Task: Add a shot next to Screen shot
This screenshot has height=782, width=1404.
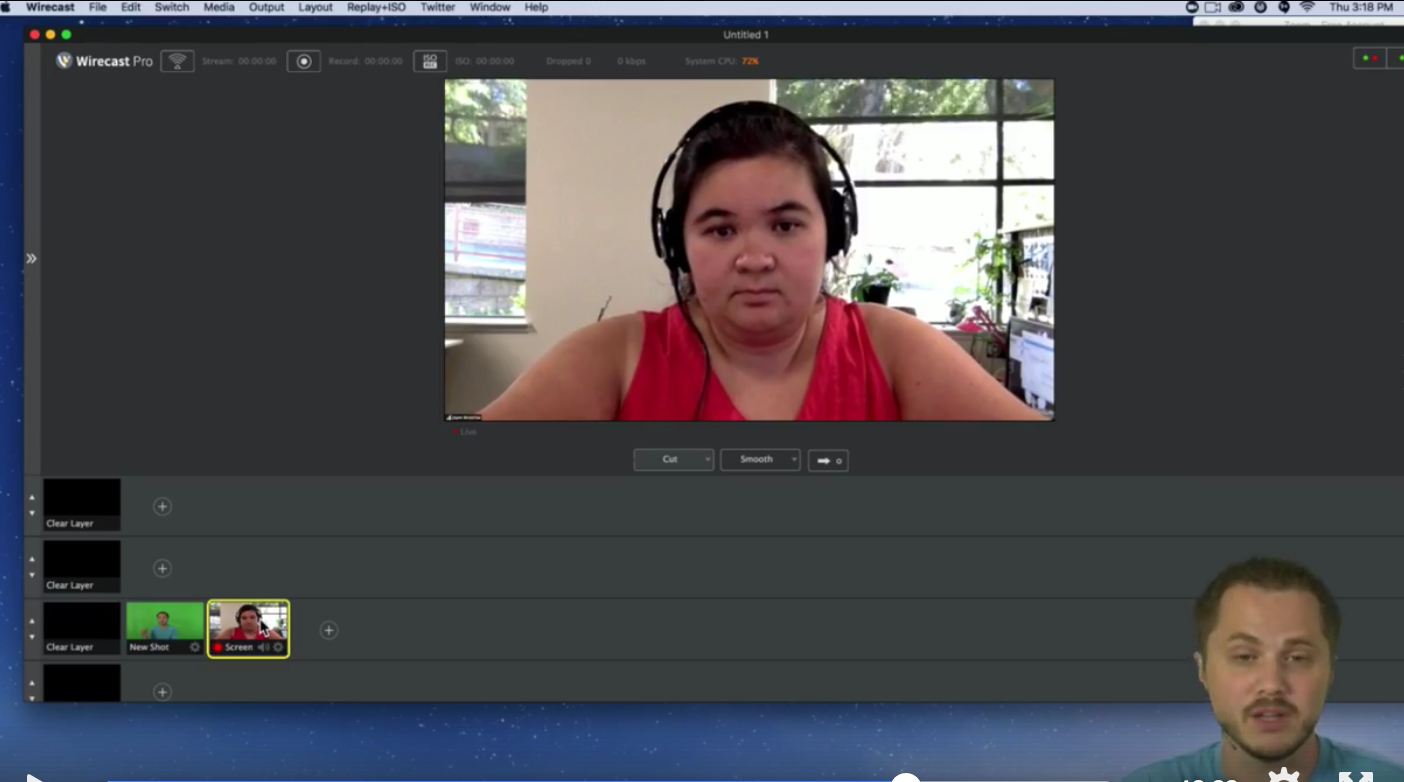Action: pos(328,630)
